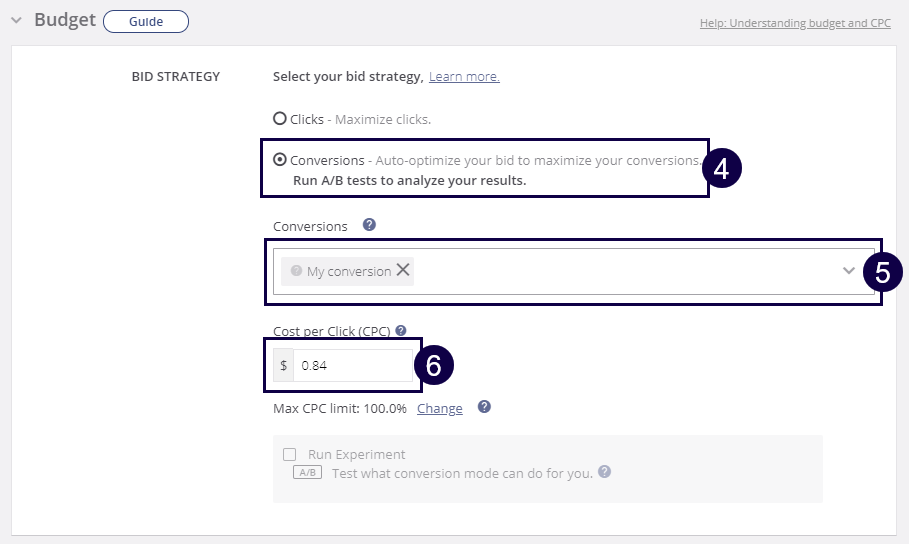Click question mark inside My conversion tag
This screenshot has height=544, width=909.
point(296,271)
